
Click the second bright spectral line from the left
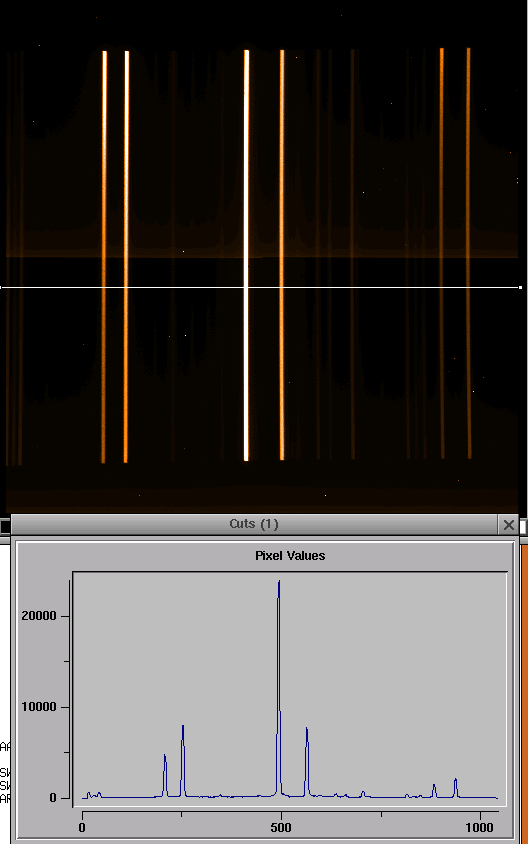[126, 256]
